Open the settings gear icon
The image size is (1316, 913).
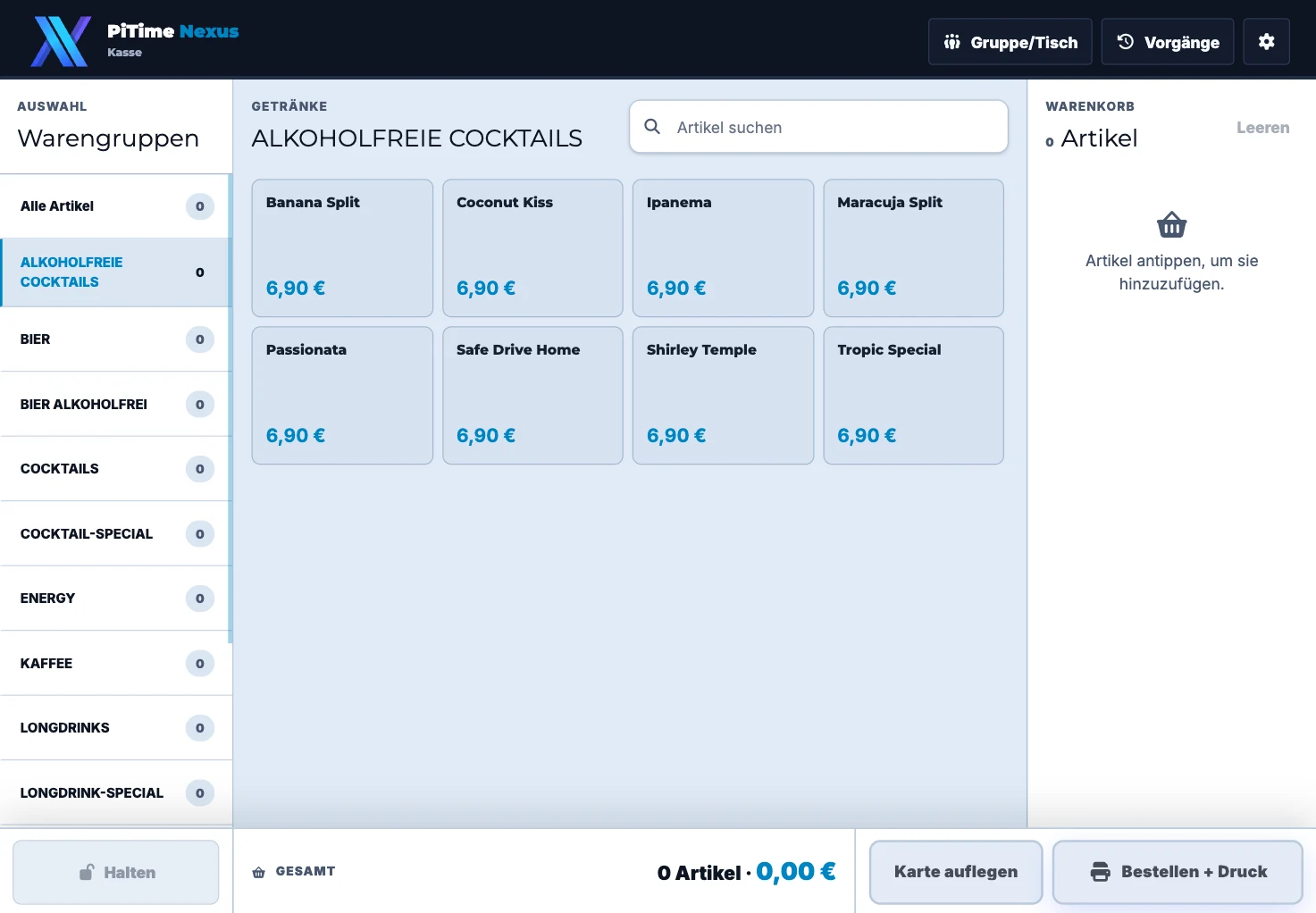(x=1266, y=42)
